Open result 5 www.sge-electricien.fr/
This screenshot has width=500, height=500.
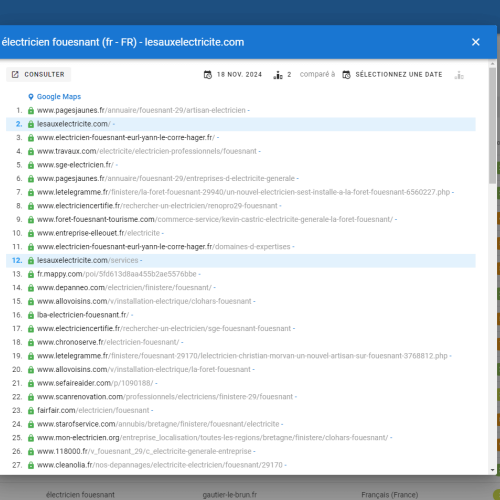click(x=75, y=165)
